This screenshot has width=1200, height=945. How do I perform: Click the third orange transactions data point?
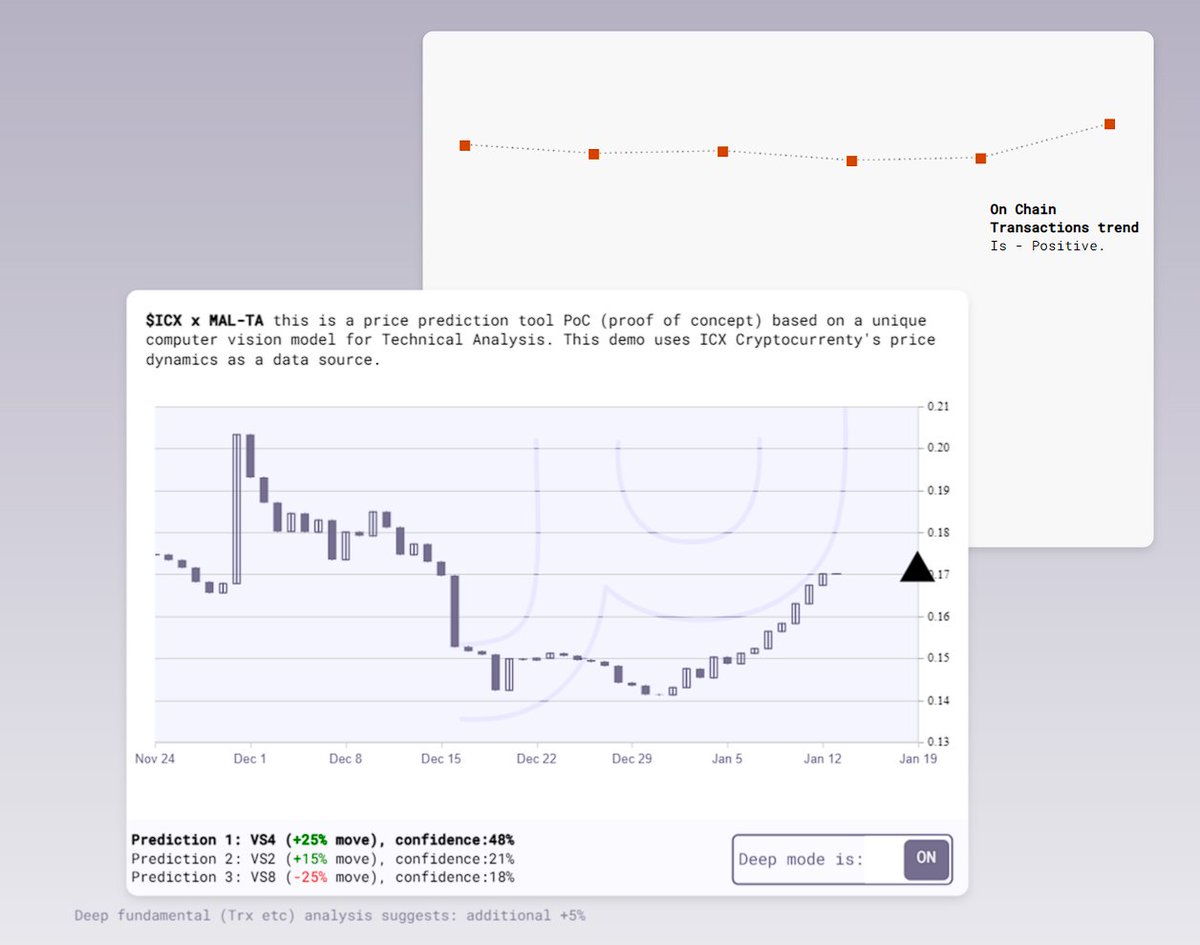[x=723, y=151]
